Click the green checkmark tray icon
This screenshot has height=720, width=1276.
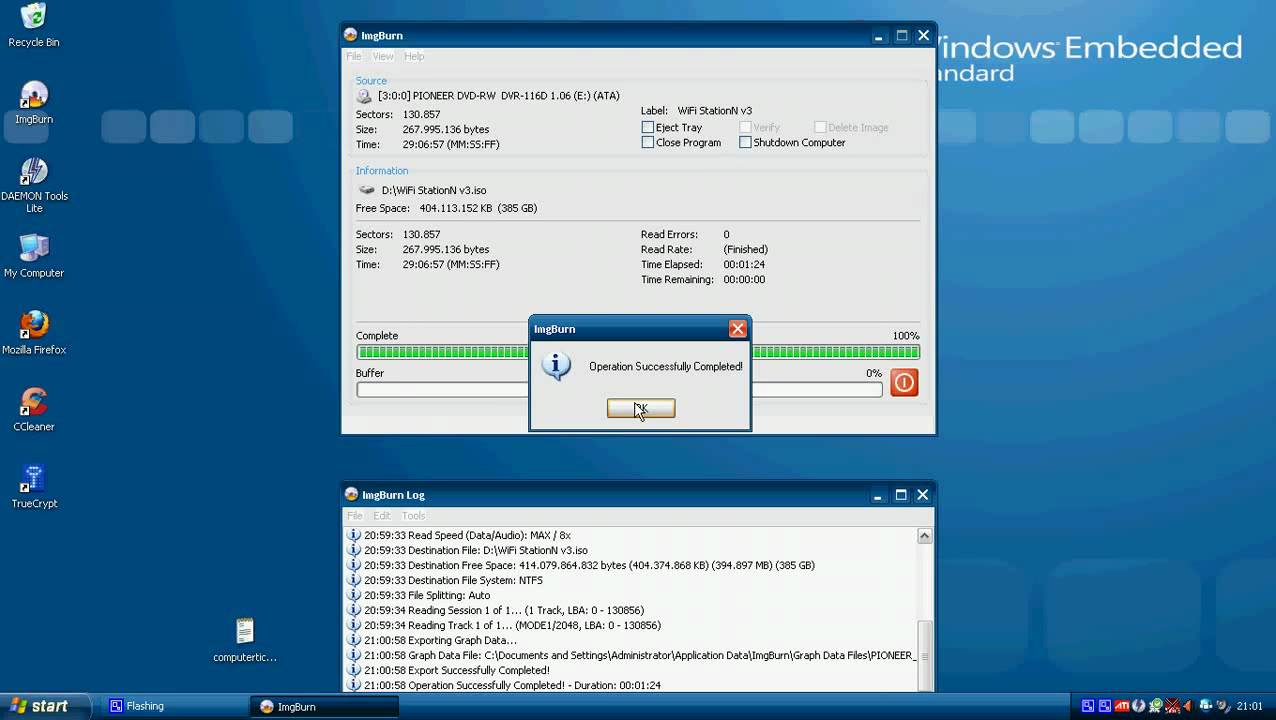tap(1157, 706)
